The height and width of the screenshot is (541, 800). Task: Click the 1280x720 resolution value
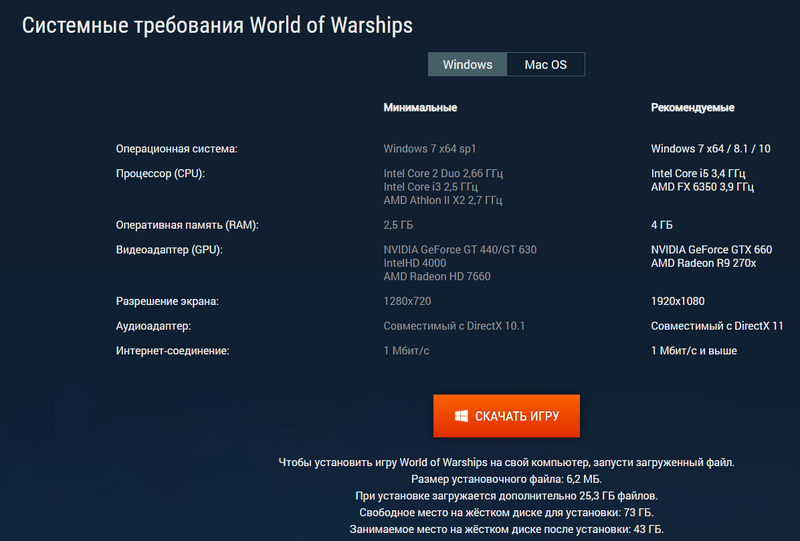click(x=407, y=302)
